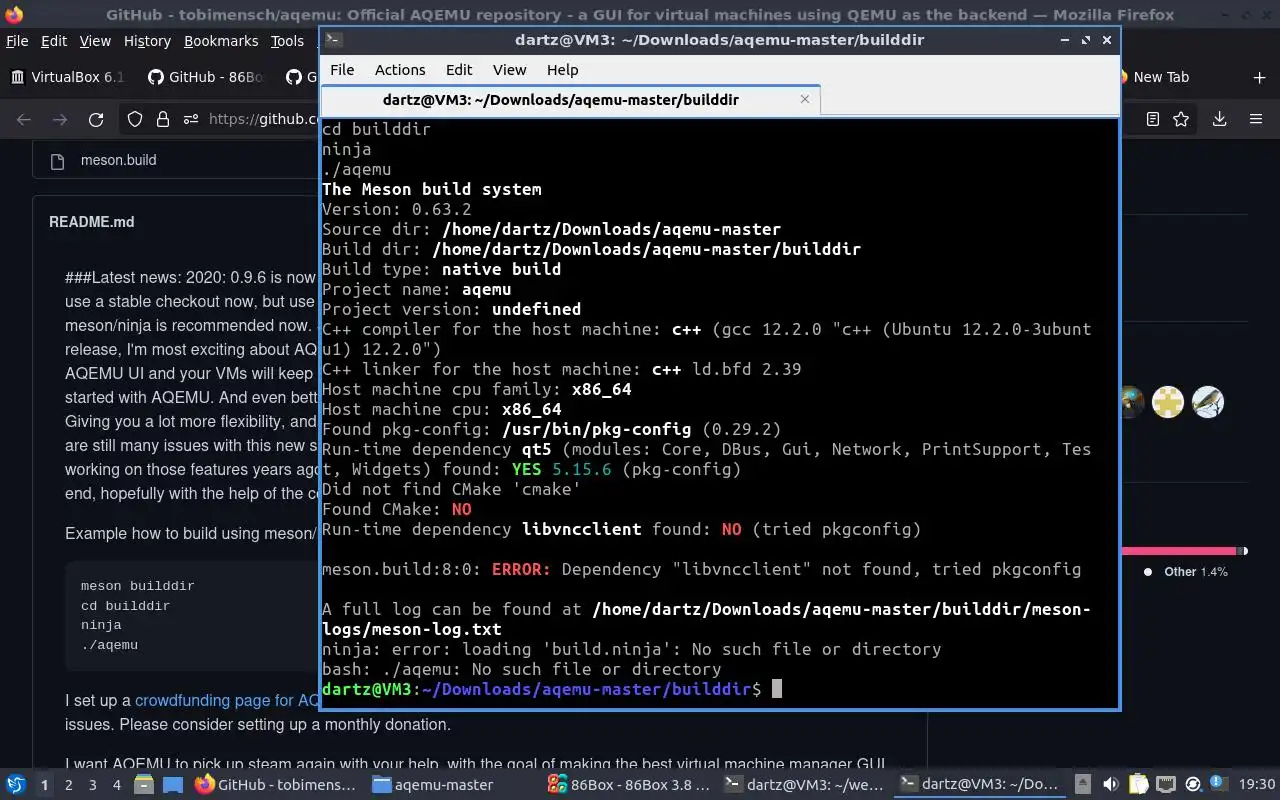This screenshot has width=1280, height=800.
Task: Open a new Firefox tab with plus
Action: coord(1259,77)
